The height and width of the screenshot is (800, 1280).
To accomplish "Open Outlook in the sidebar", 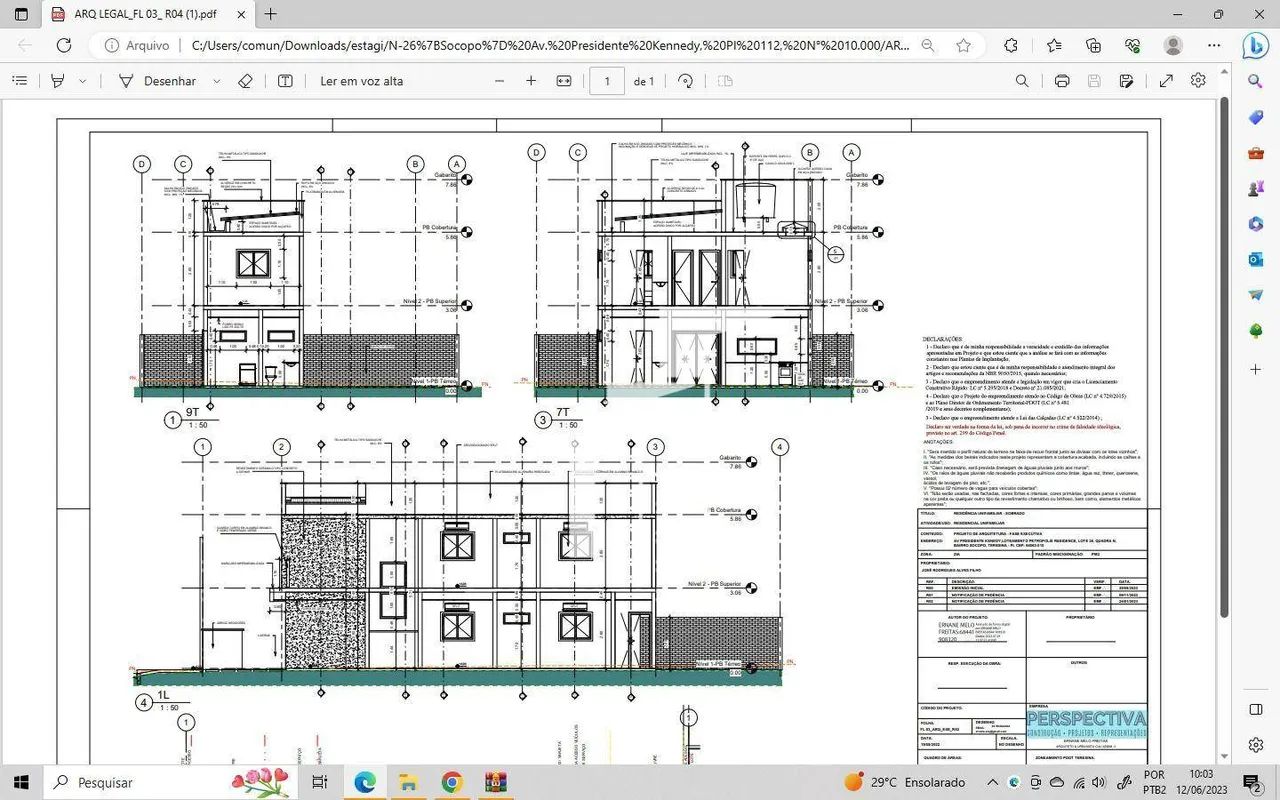I will (1256, 259).
